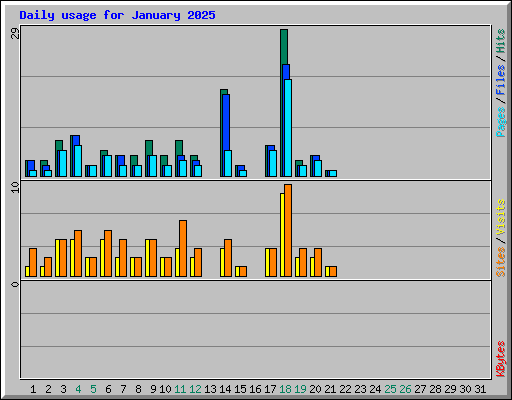
Task: Select the orange Visits bar for day 18
Action: [288, 230]
